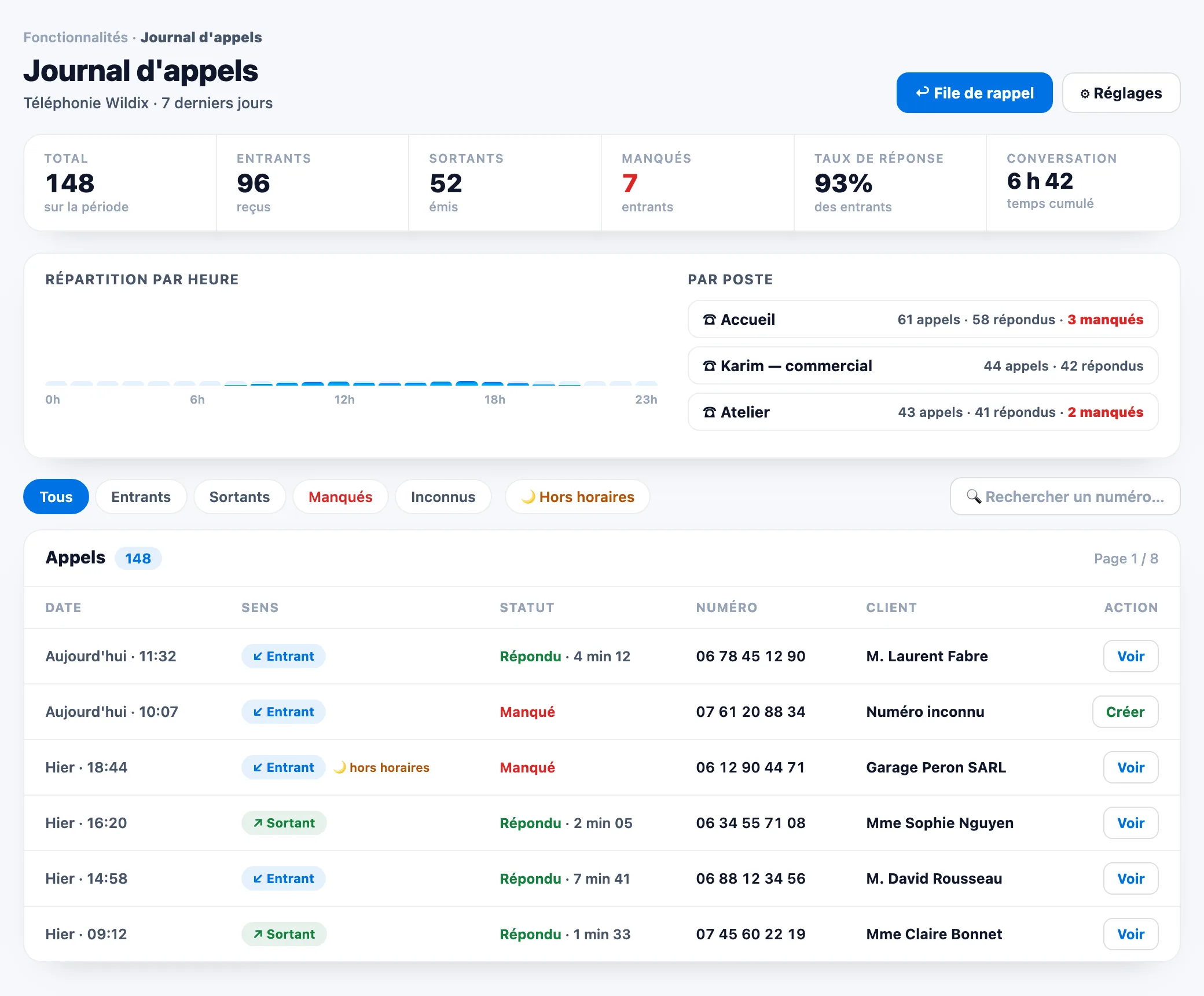Click the moon icon in Hors horaires filter
This screenshot has width=1204, height=996.
[528, 497]
